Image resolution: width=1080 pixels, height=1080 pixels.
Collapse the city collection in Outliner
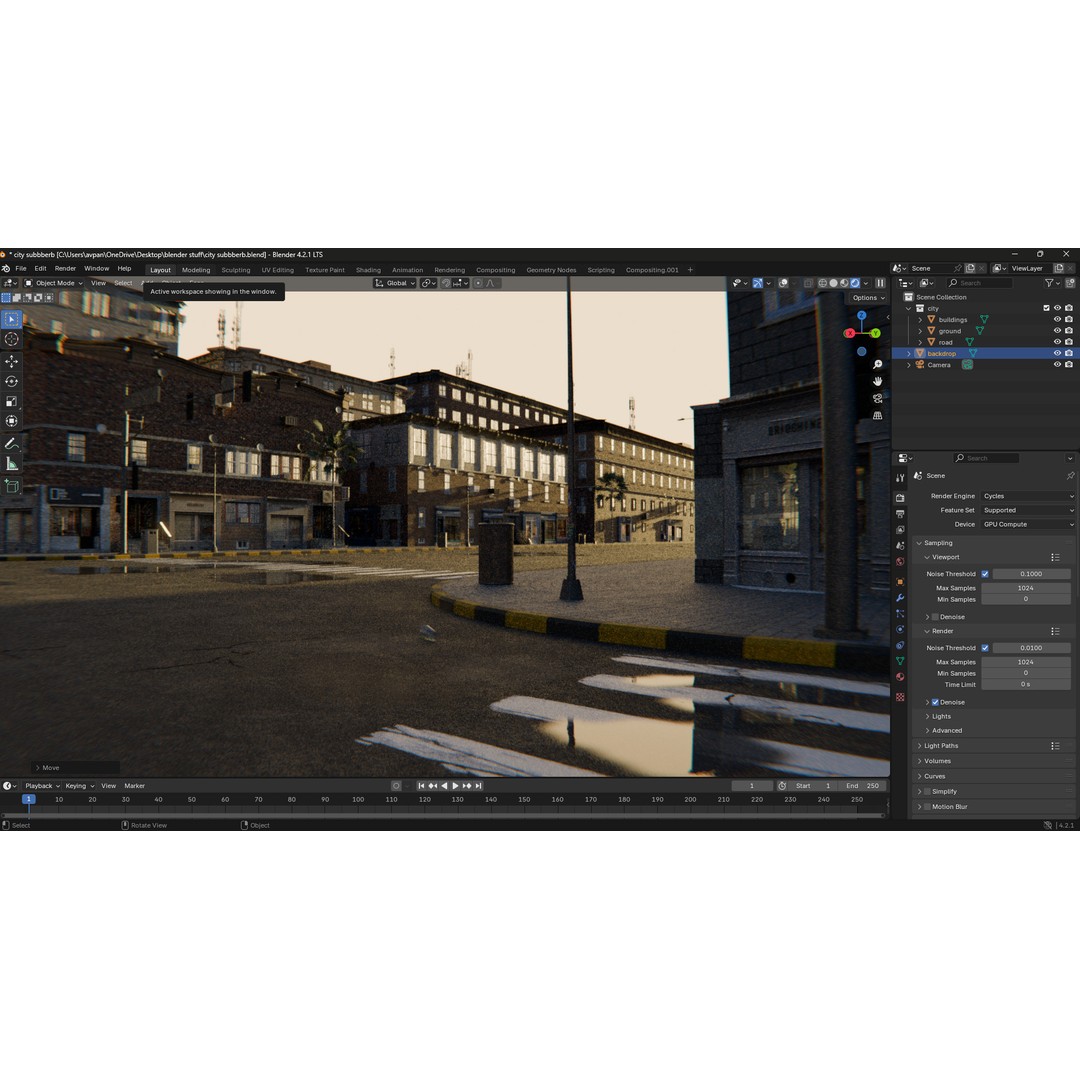point(908,308)
